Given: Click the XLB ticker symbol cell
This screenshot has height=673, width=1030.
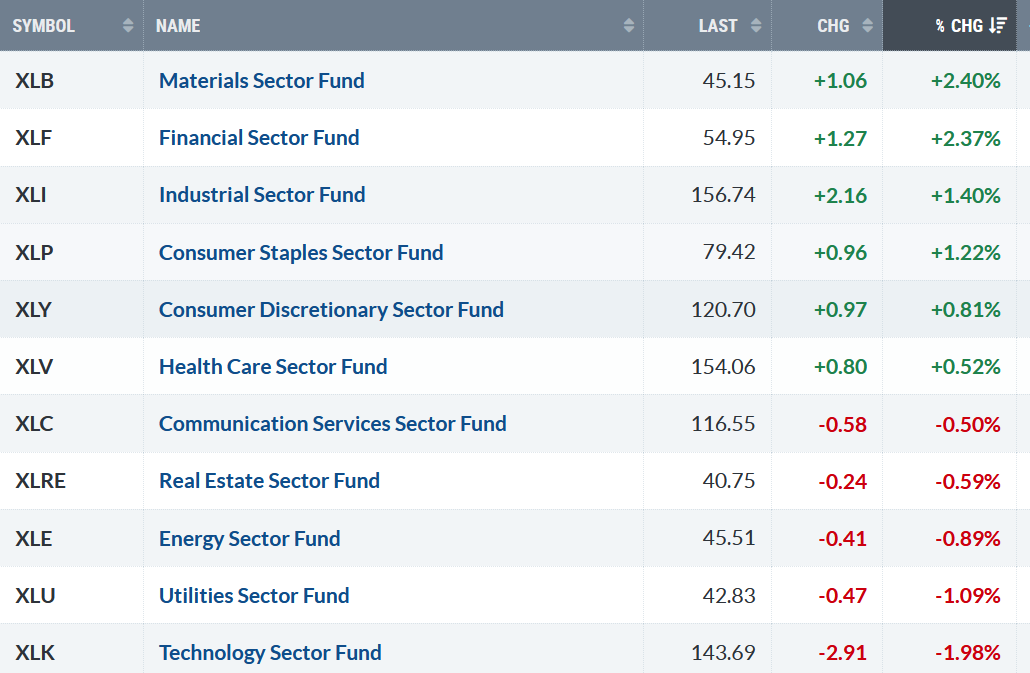Looking at the screenshot, I should pos(35,80).
